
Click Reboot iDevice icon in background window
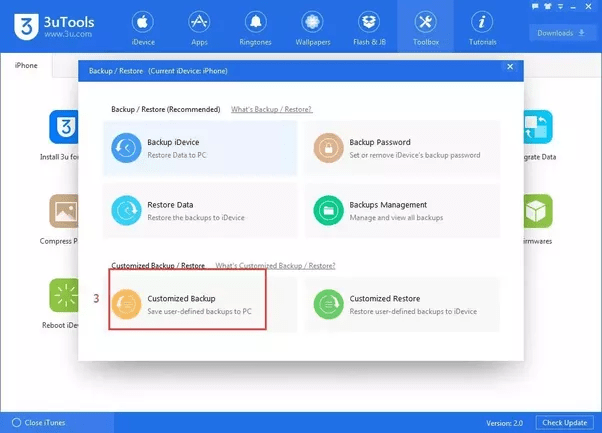(64, 295)
